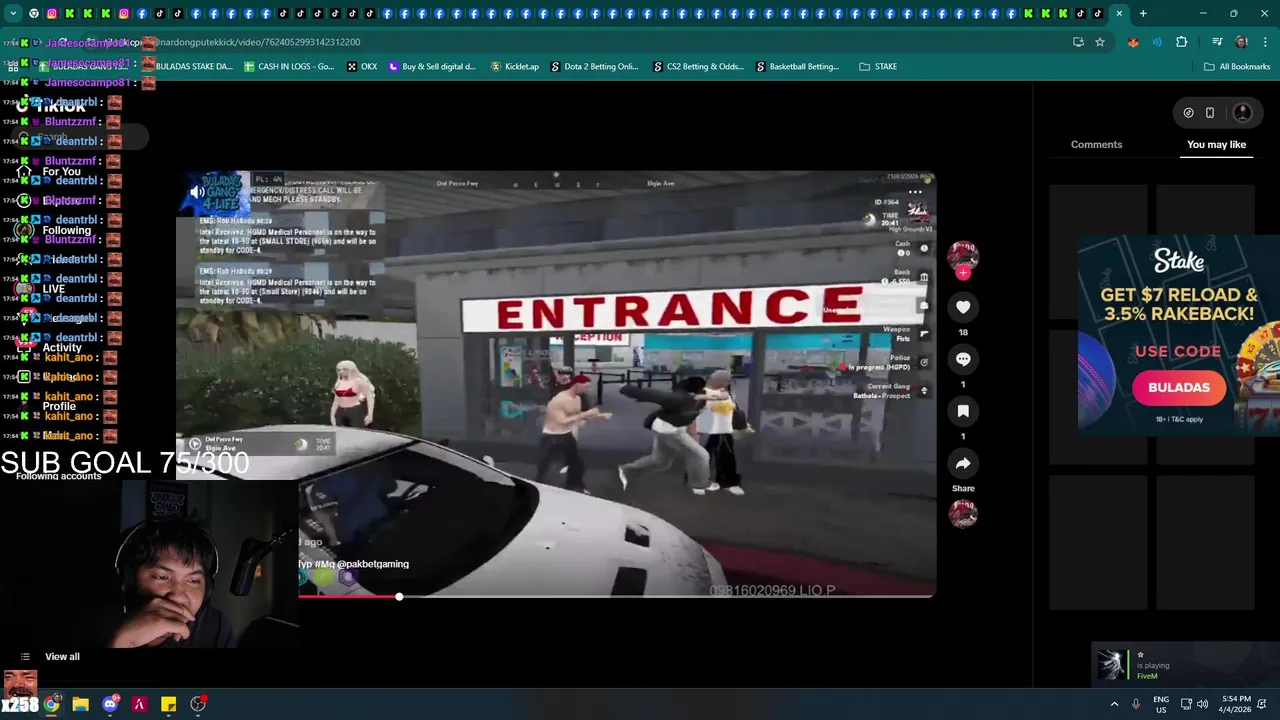Open Profile in TikTok sidebar
The height and width of the screenshot is (720, 1280).
(59, 406)
